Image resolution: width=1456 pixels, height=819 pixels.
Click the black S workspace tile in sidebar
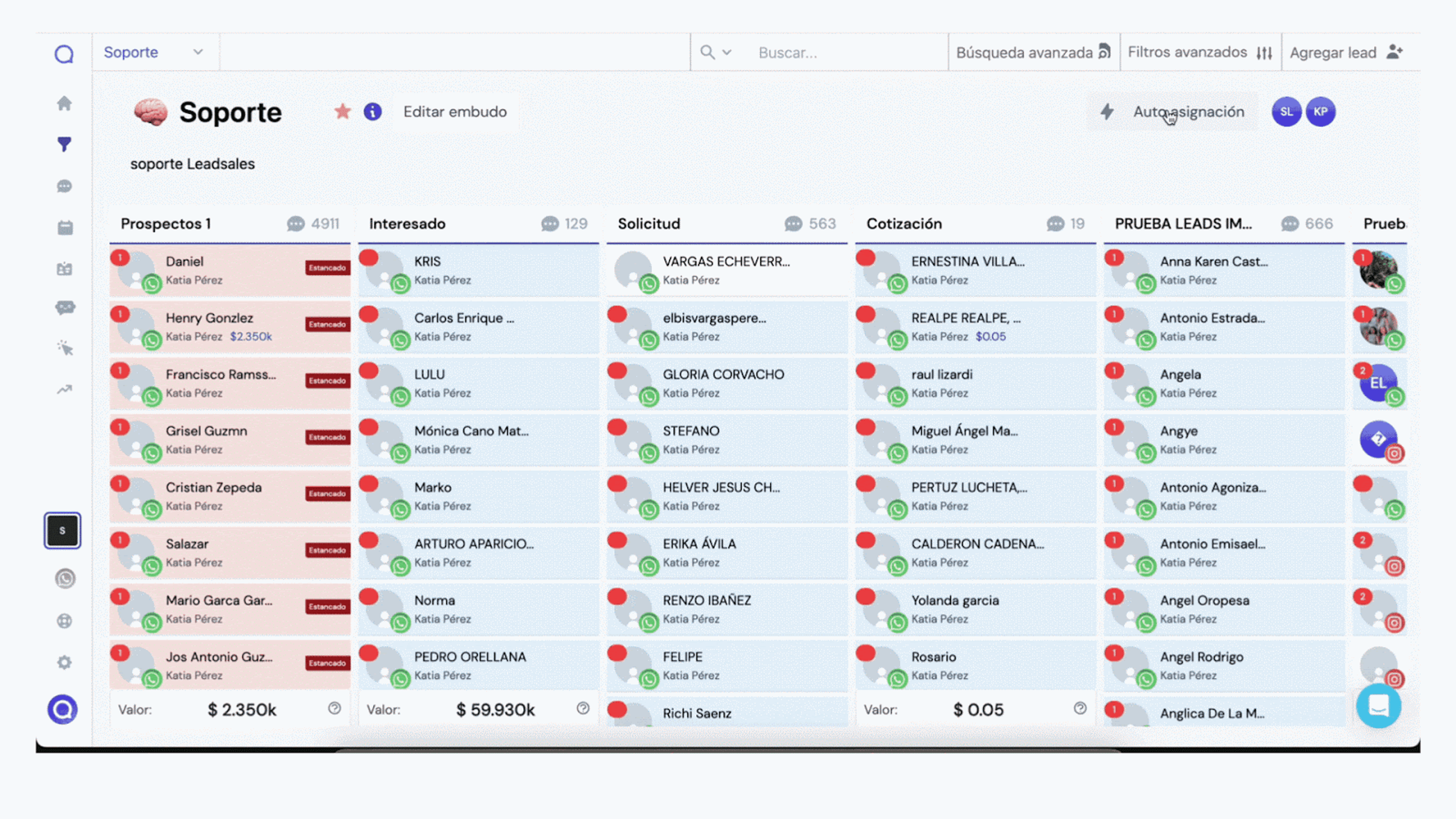tap(62, 530)
